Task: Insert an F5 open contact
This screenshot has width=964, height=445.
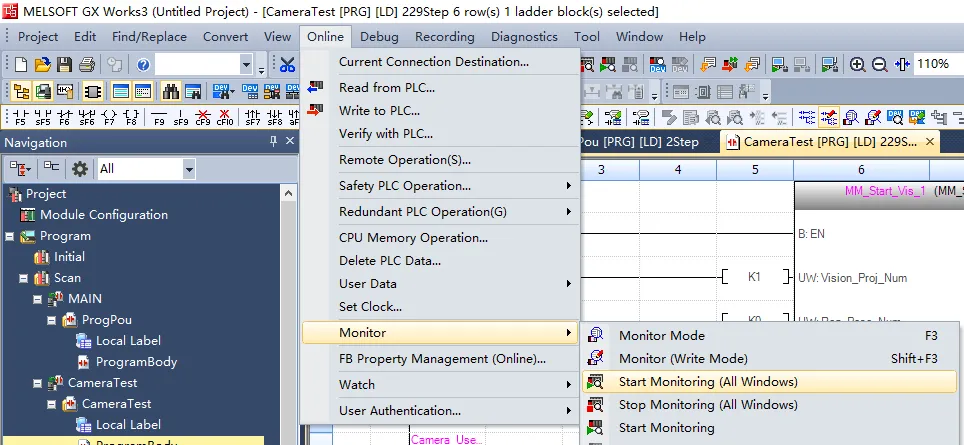Action: tap(20, 117)
